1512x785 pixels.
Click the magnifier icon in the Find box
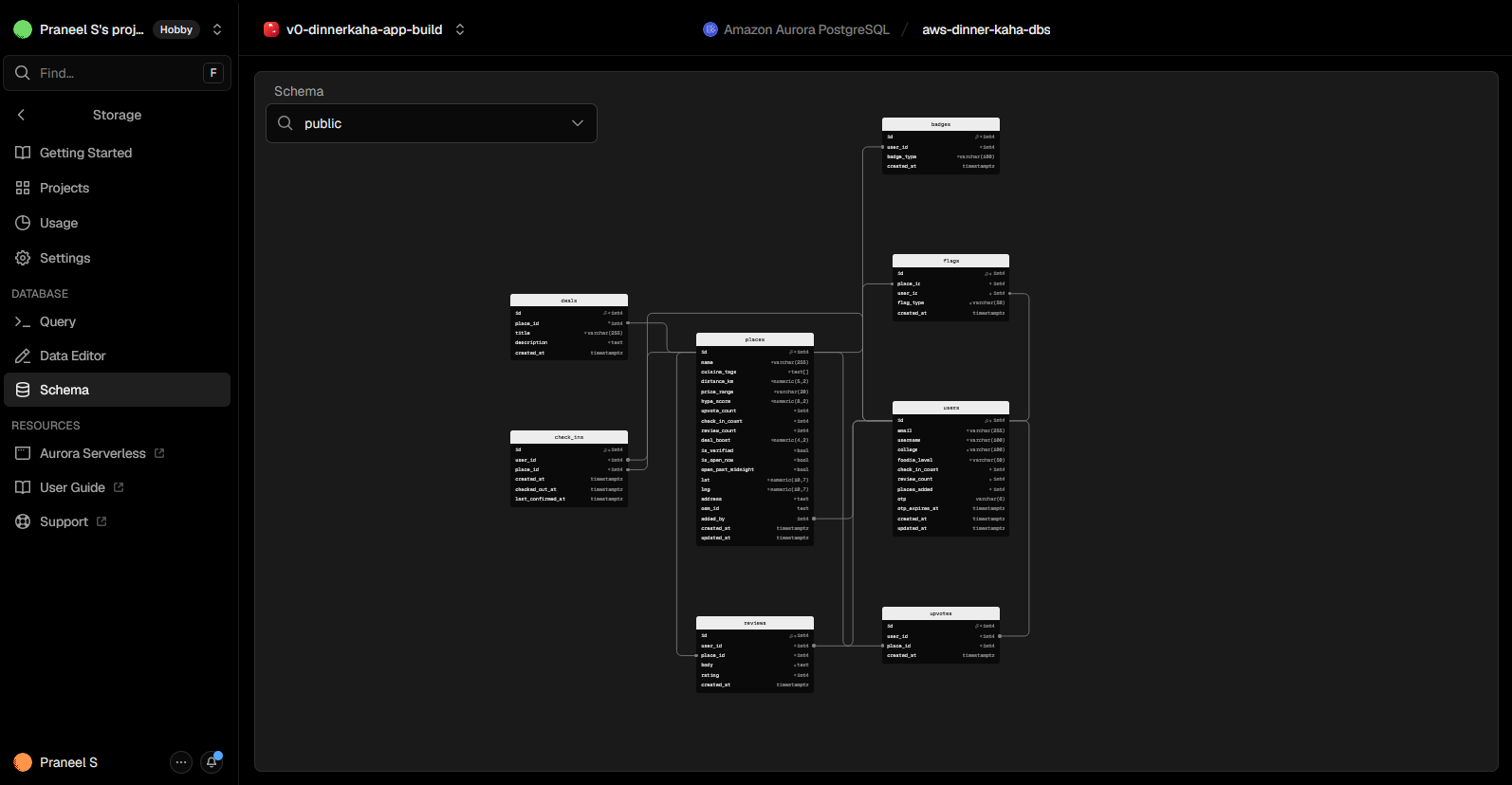pyautogui.click(x=23, y=73)
